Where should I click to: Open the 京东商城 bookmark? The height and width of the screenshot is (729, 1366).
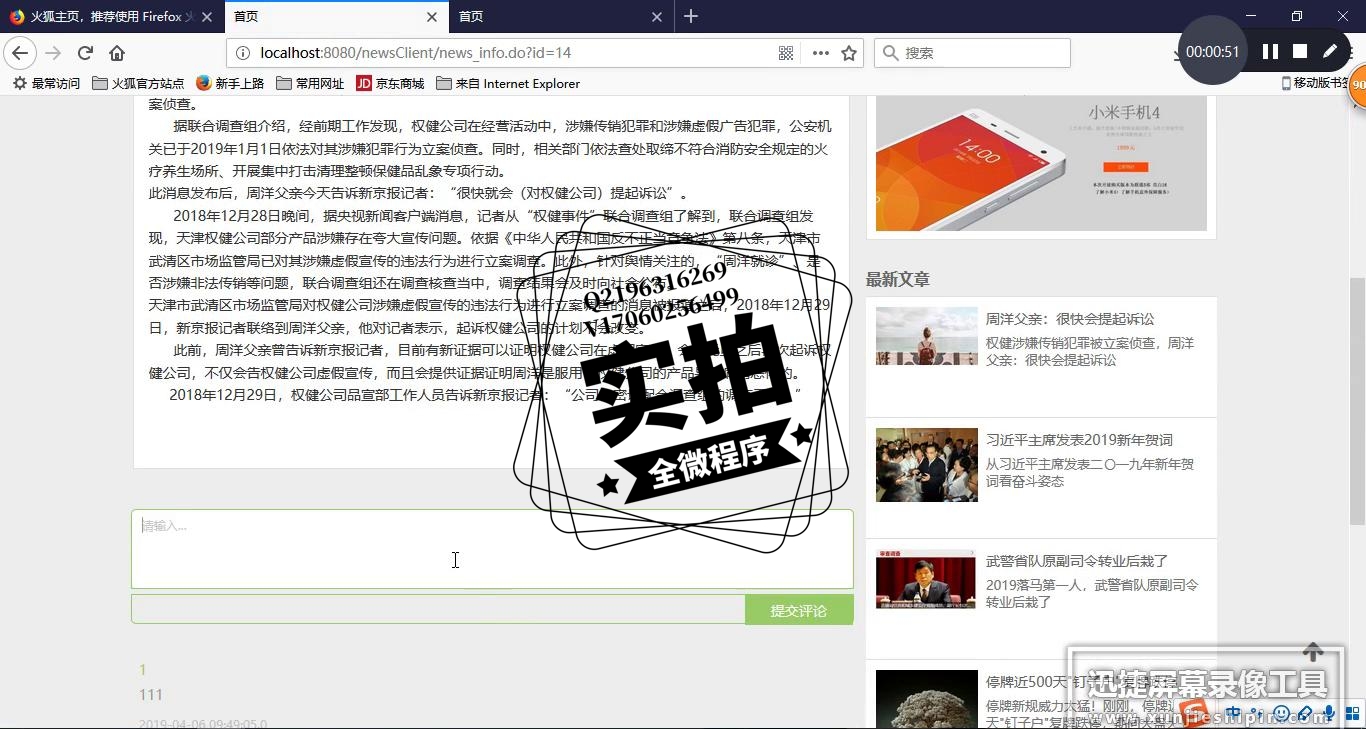[390, 83]
